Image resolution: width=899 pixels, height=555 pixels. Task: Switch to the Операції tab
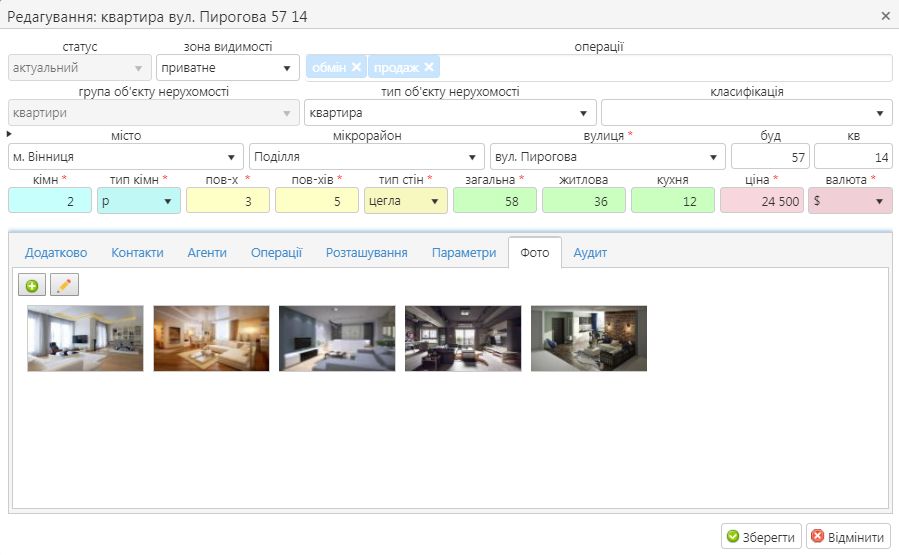(x=276, y=252)
